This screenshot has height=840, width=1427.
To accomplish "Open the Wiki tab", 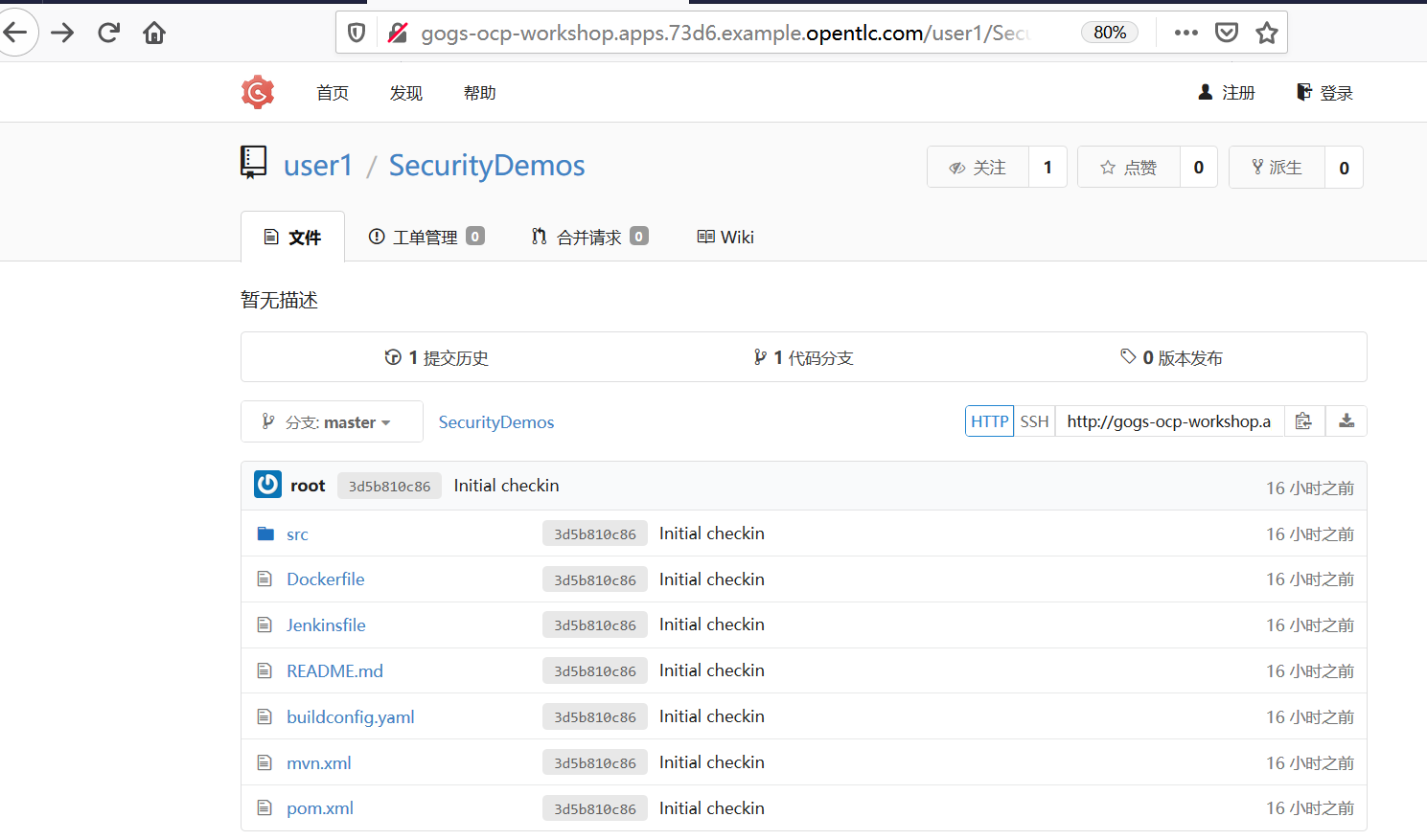I will (x=725, y=237).
